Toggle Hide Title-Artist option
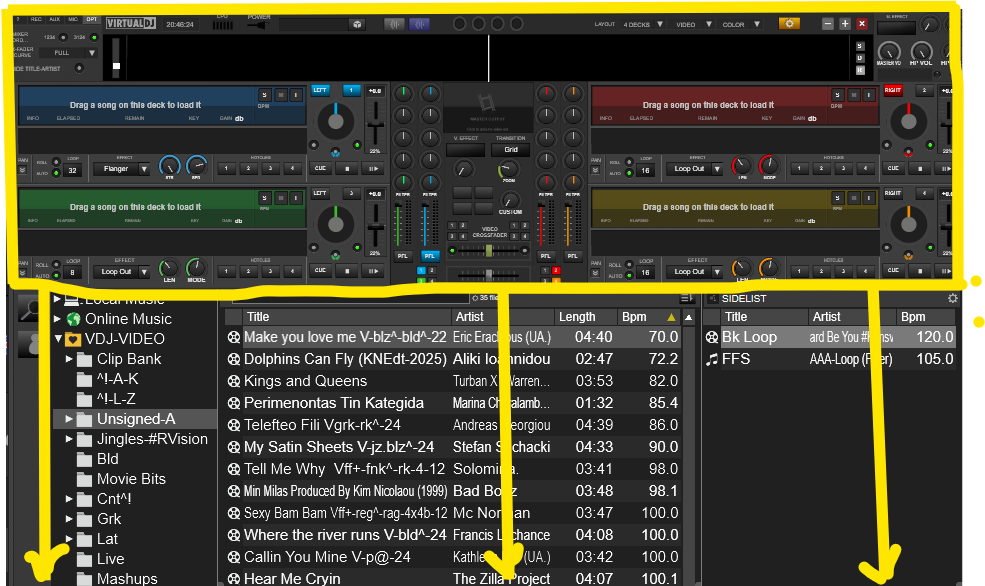This screenshot has height=586, width=985. 79,68
